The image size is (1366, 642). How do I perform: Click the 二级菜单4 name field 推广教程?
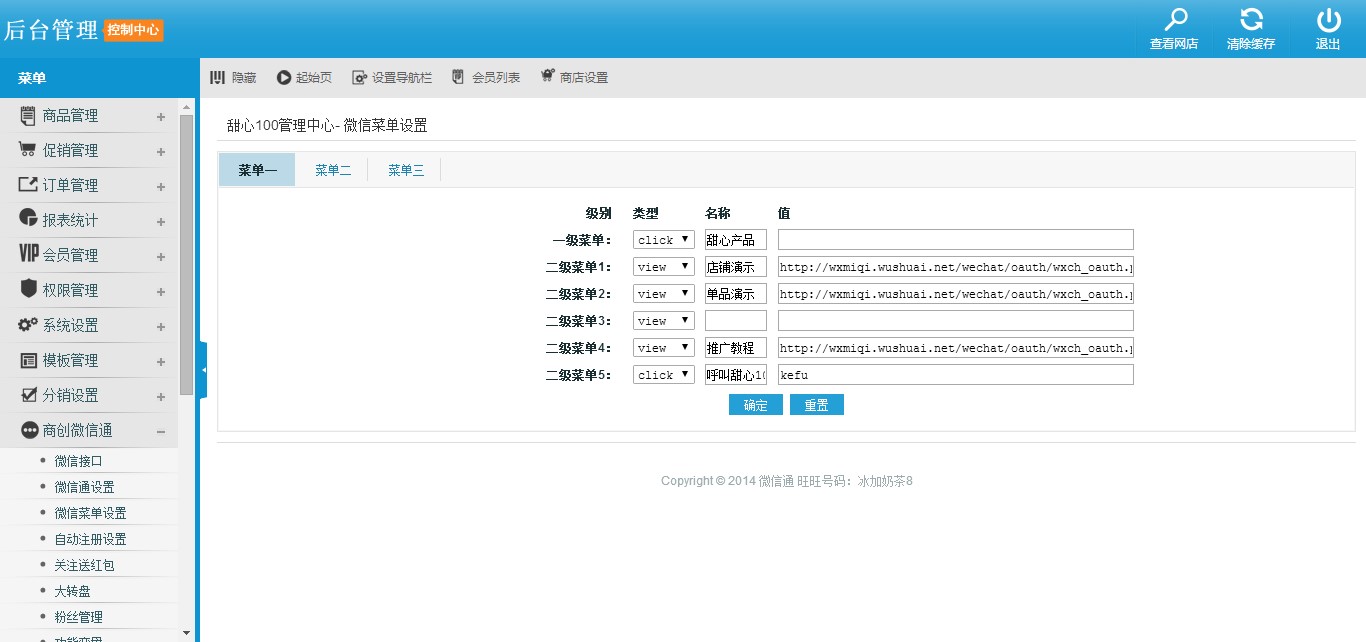tap(736, 347)
